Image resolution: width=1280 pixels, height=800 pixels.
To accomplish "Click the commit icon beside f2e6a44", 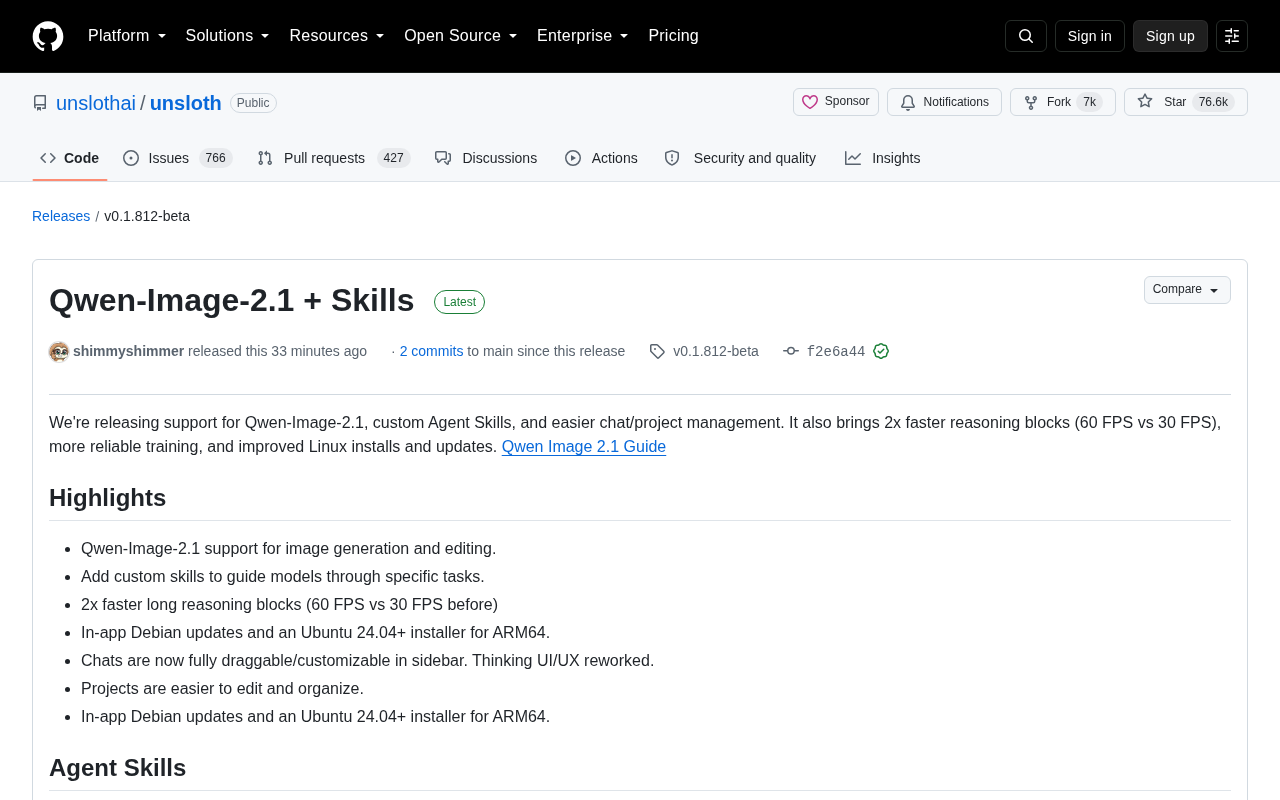I will 791,351.
